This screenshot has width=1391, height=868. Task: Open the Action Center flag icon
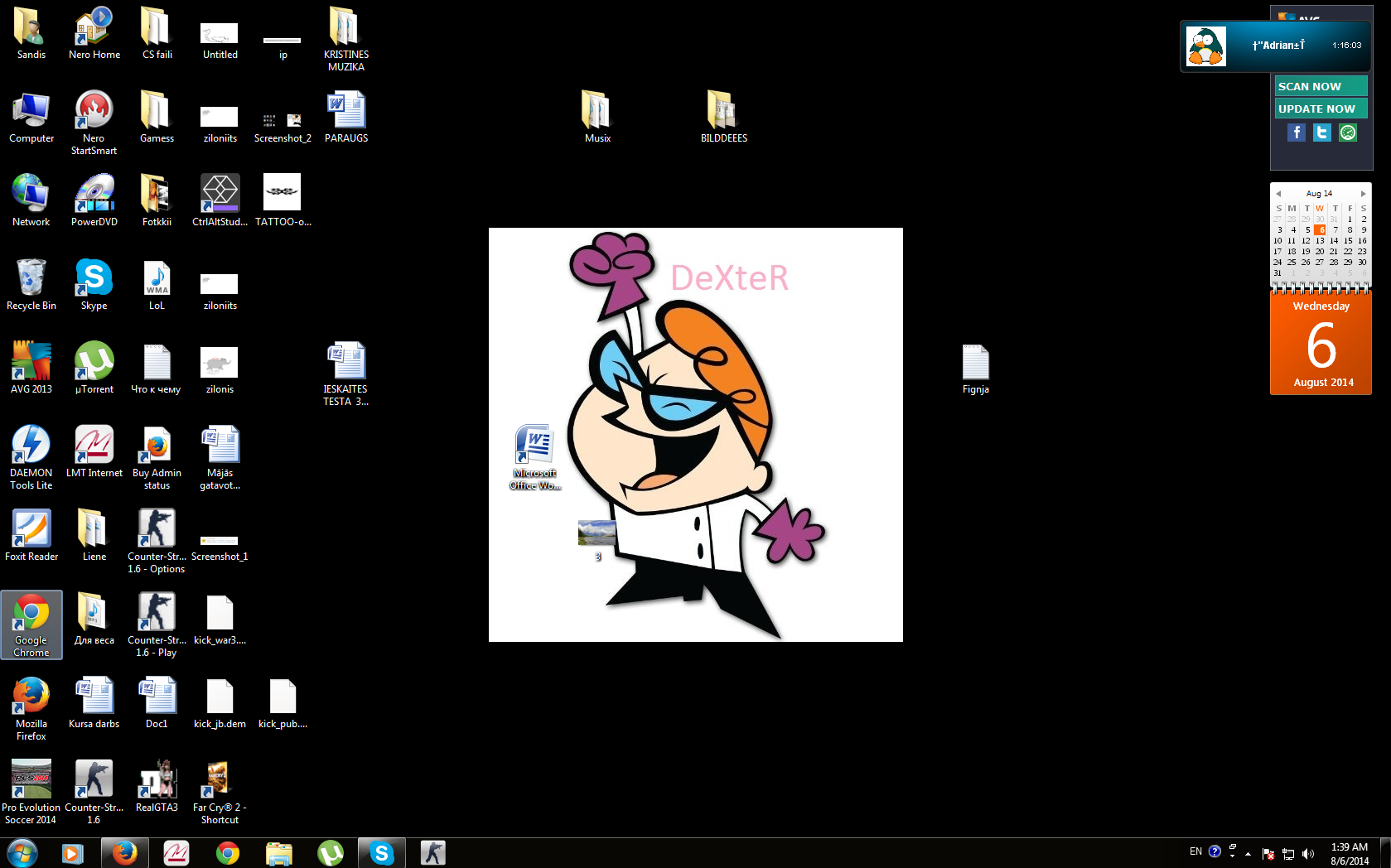(1268, 853)
